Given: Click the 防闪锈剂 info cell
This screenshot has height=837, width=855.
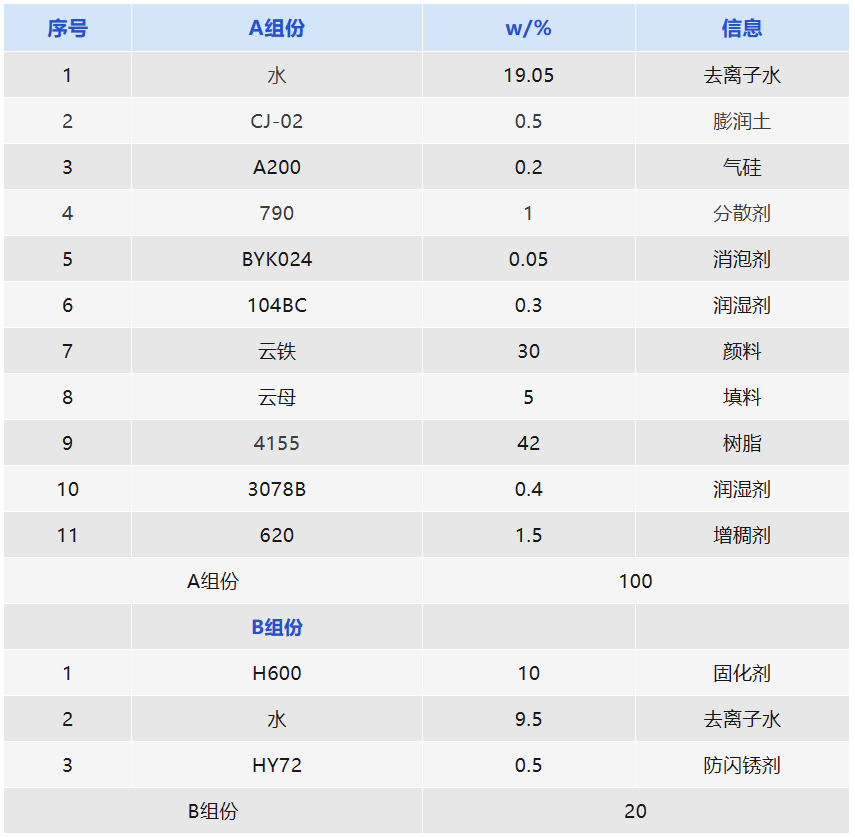Looking at the screenshot, I should pyautogui.click(x=742, y=766).
